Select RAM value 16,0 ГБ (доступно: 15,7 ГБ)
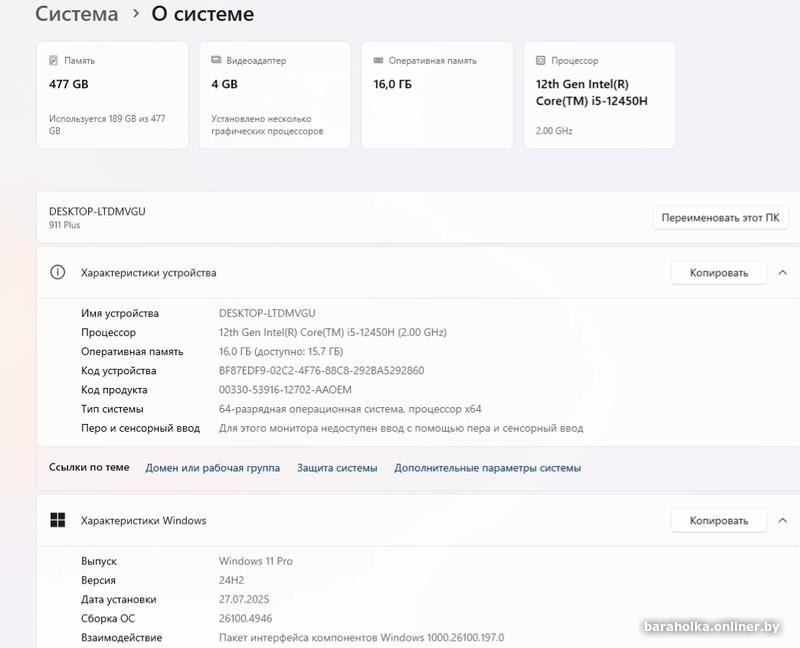 pos(281,352)
